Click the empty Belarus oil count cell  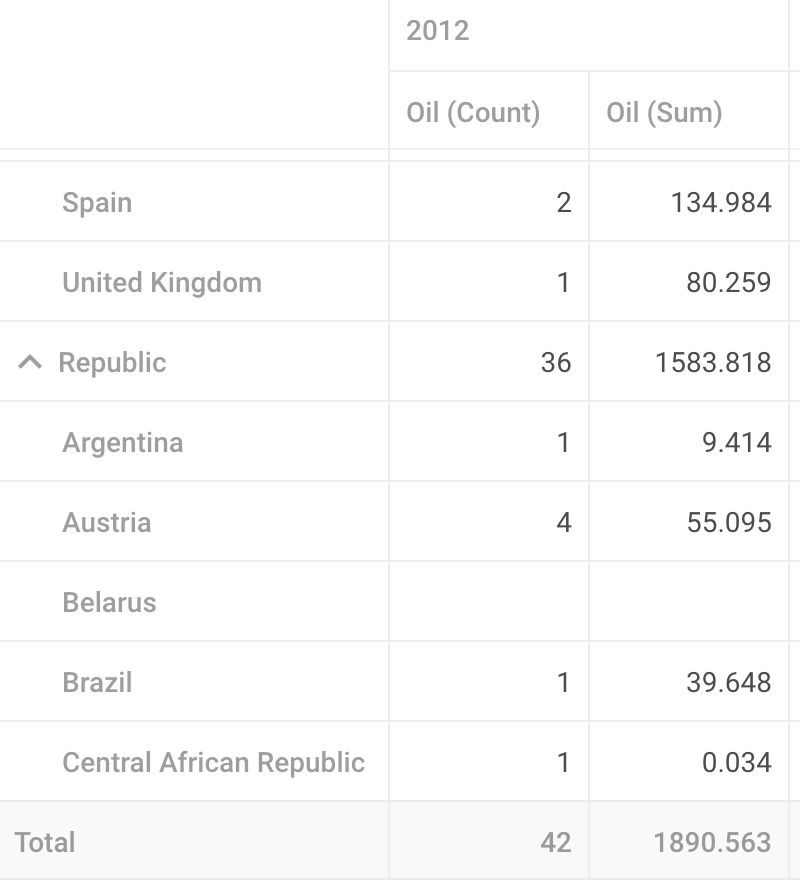(x=489, y=602)
